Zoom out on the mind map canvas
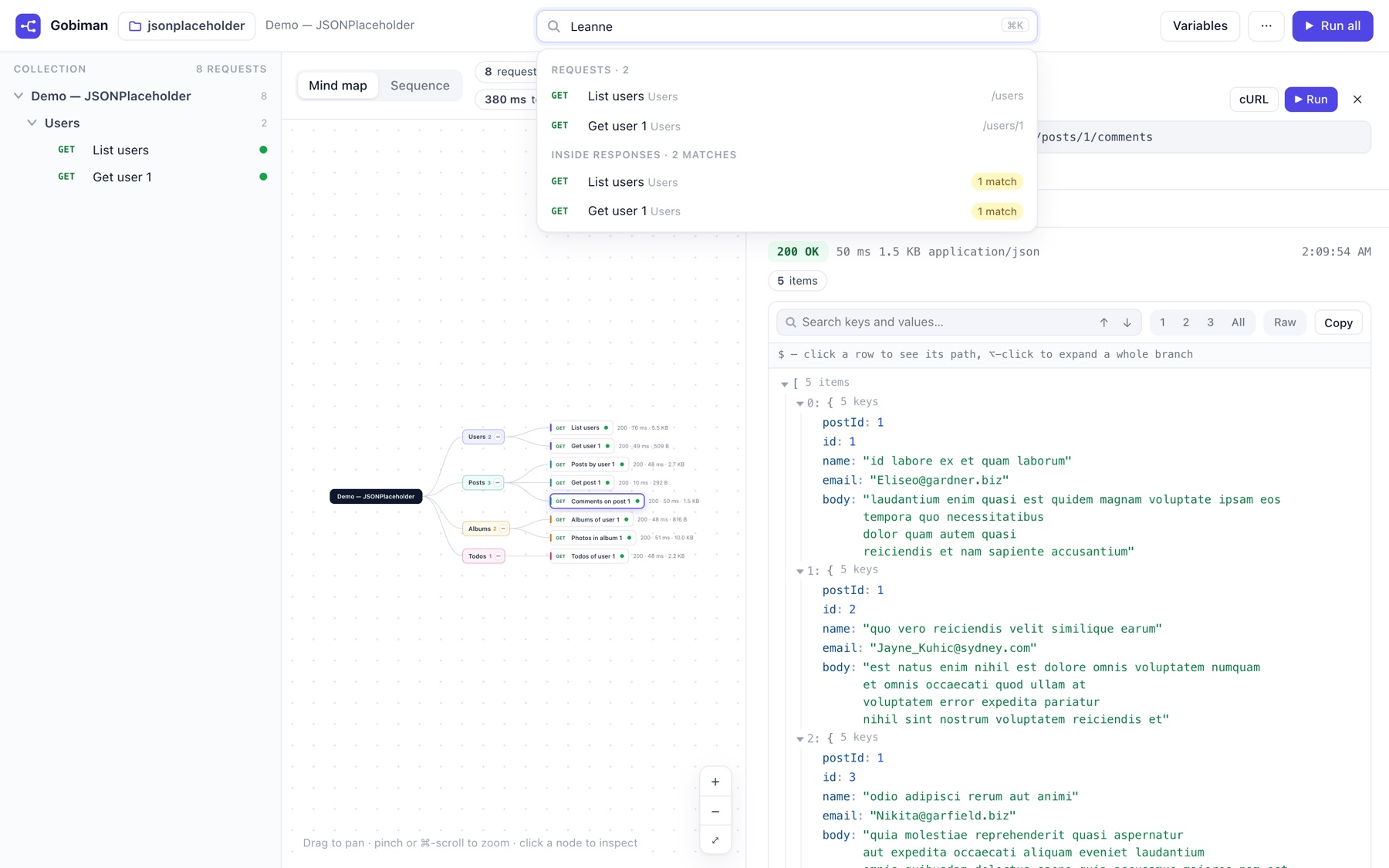Screen dimensions: 1389x868 (715, 811)
